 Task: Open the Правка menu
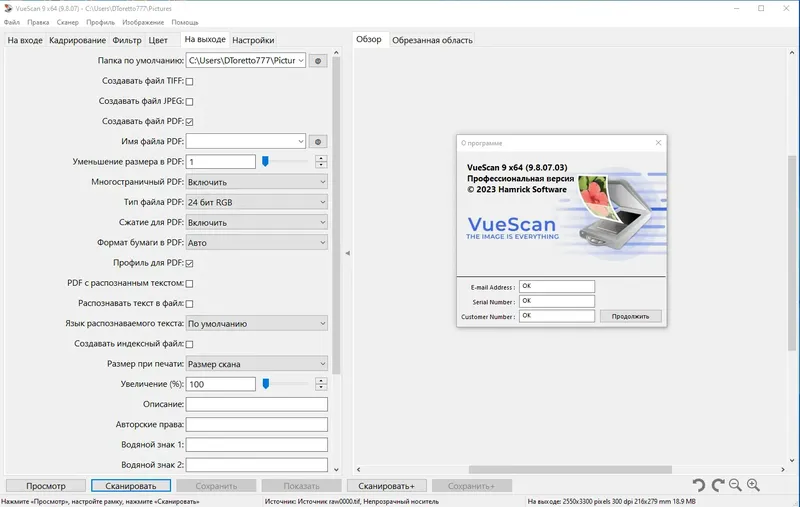click(x=38, y=22)
